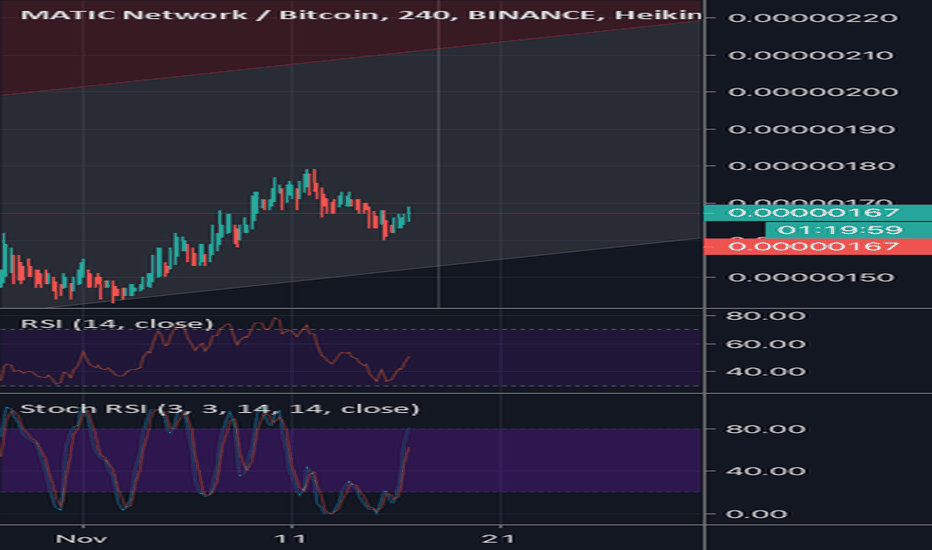Click the 0.00000210 price axis value
932x550 pixels.
[811, 55]
